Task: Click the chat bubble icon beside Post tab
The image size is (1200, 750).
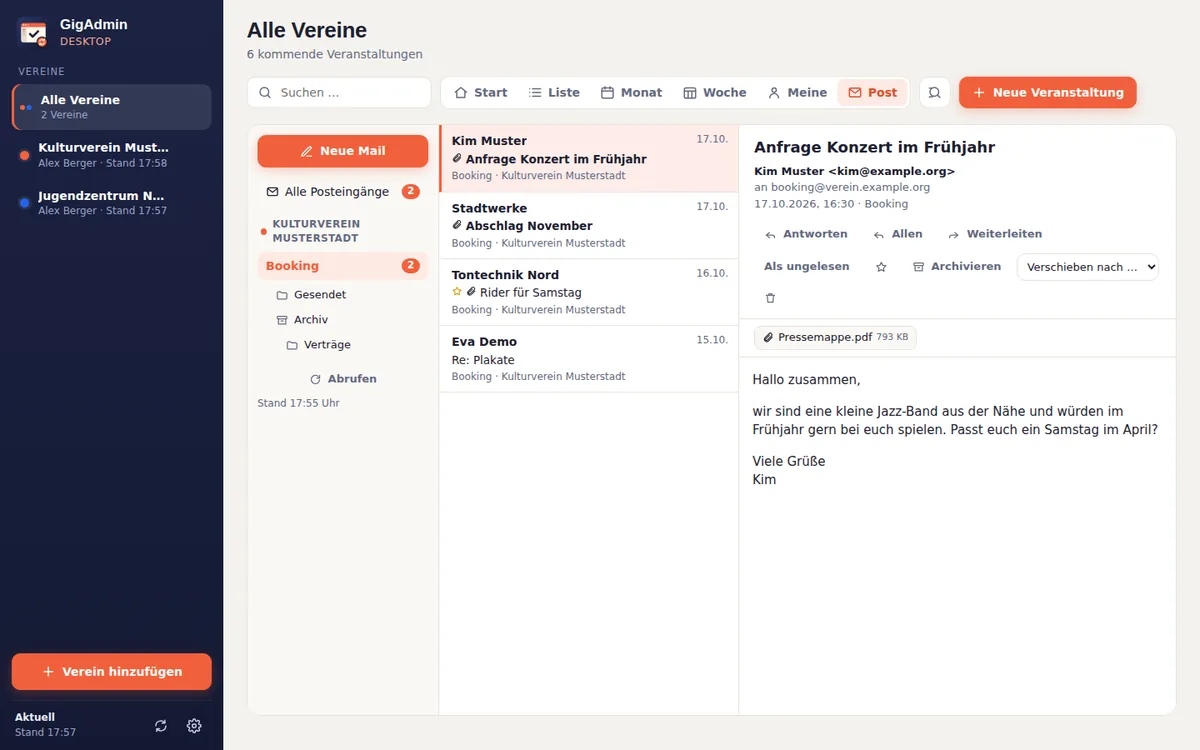Action: pos(934,92)
